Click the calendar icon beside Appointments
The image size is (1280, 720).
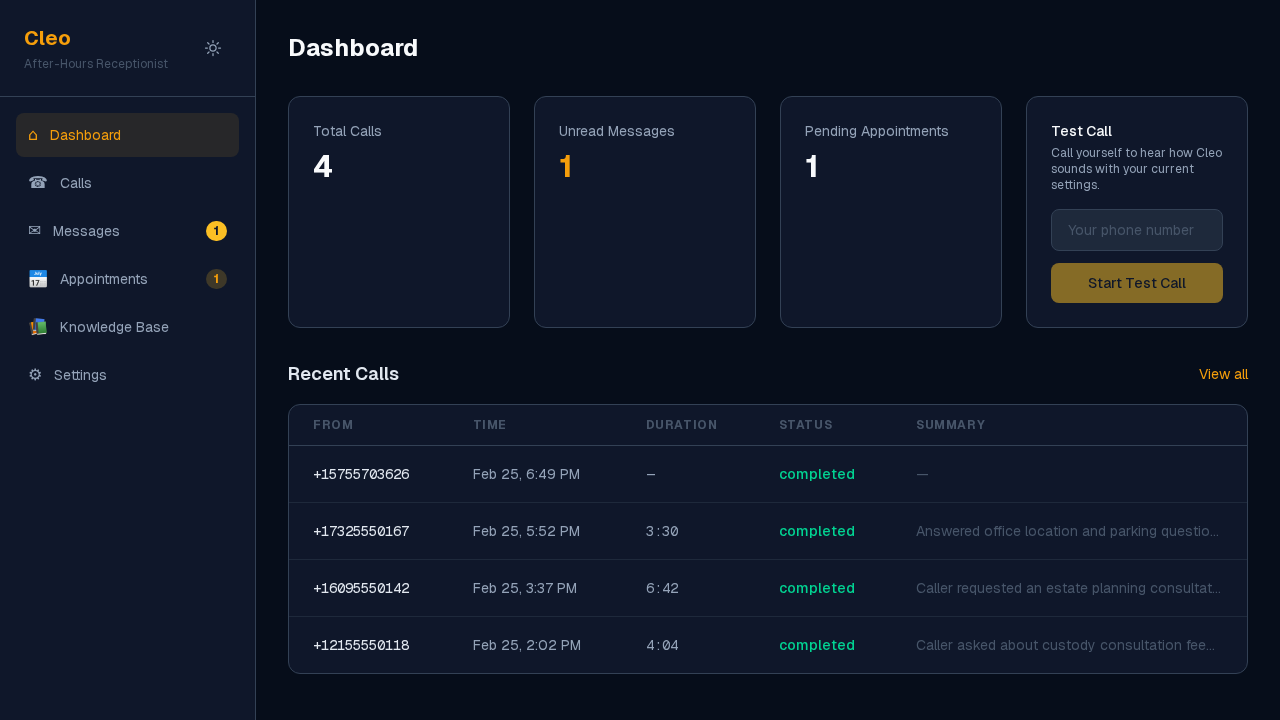[37, 278]
